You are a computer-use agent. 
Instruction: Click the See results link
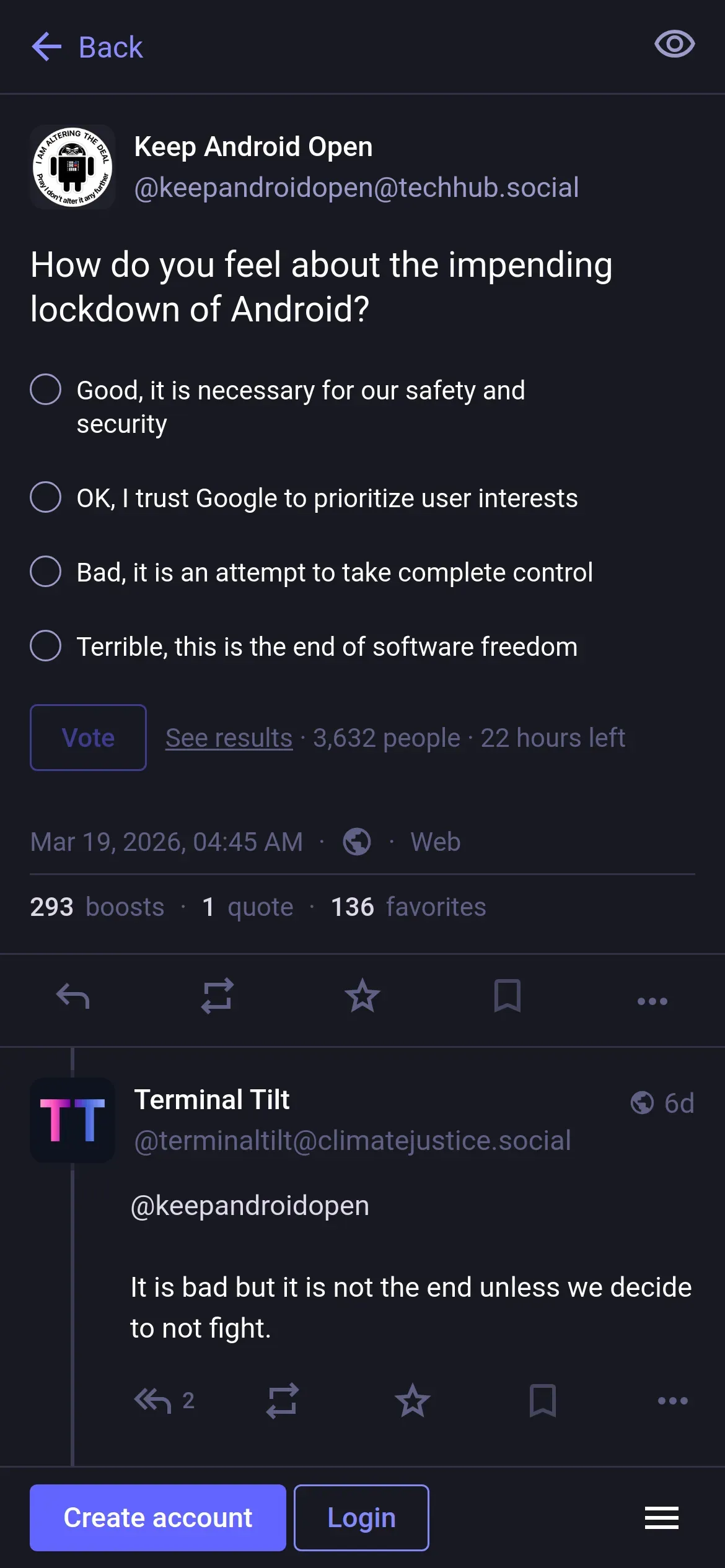click(x=229, y=738)
